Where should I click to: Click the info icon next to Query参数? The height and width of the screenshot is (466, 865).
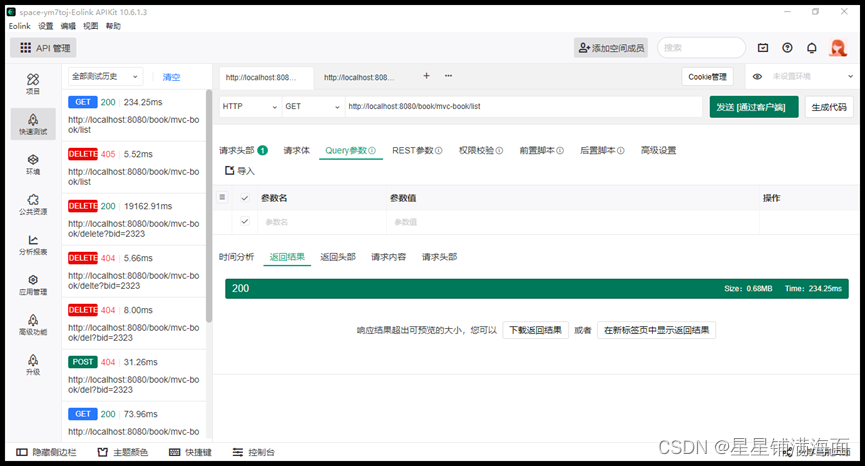(372, 151)
